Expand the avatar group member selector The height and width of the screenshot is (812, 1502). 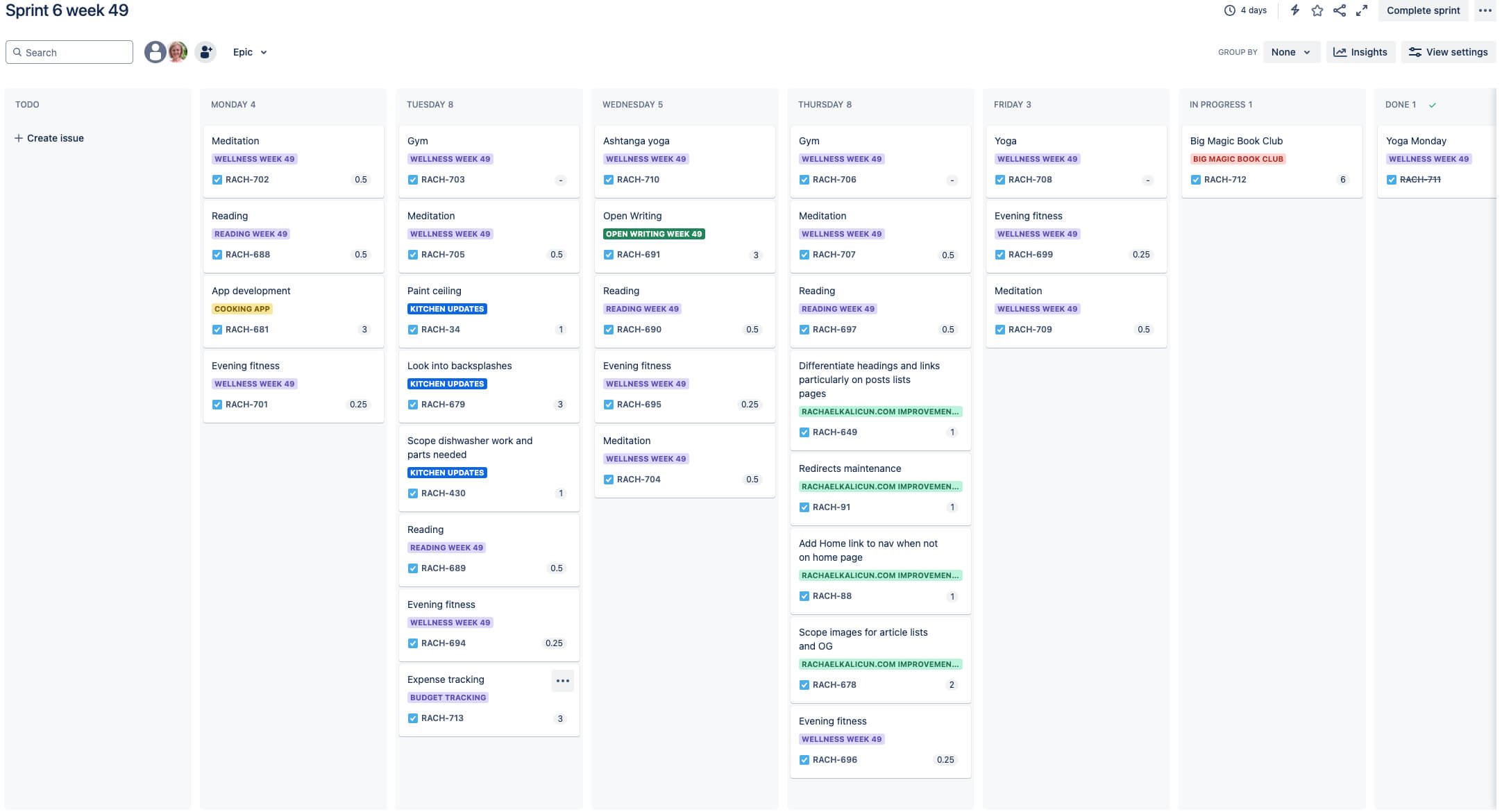coord(206,51)
